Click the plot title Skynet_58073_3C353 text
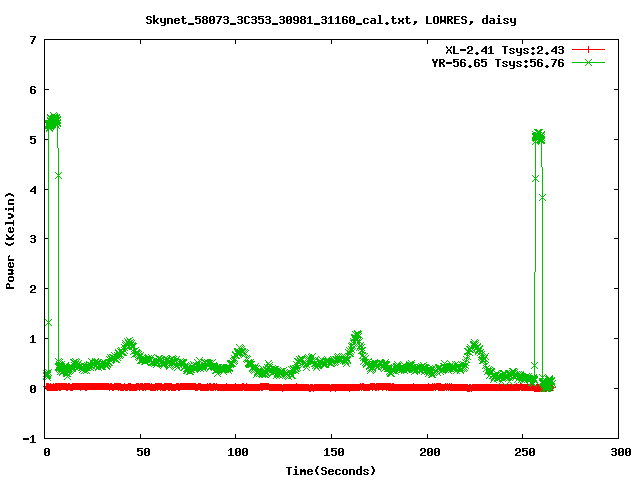Screen dimensions: 640x480 [x=331, y=20]
